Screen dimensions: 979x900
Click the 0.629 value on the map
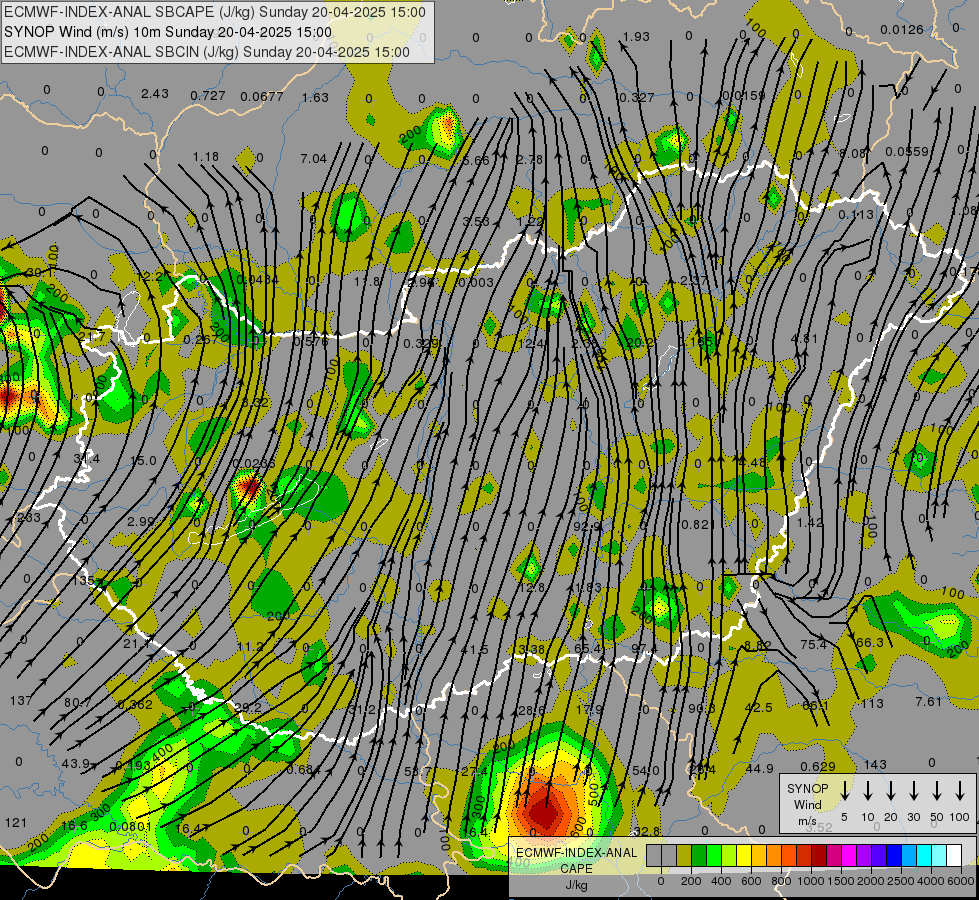[818, 766]
